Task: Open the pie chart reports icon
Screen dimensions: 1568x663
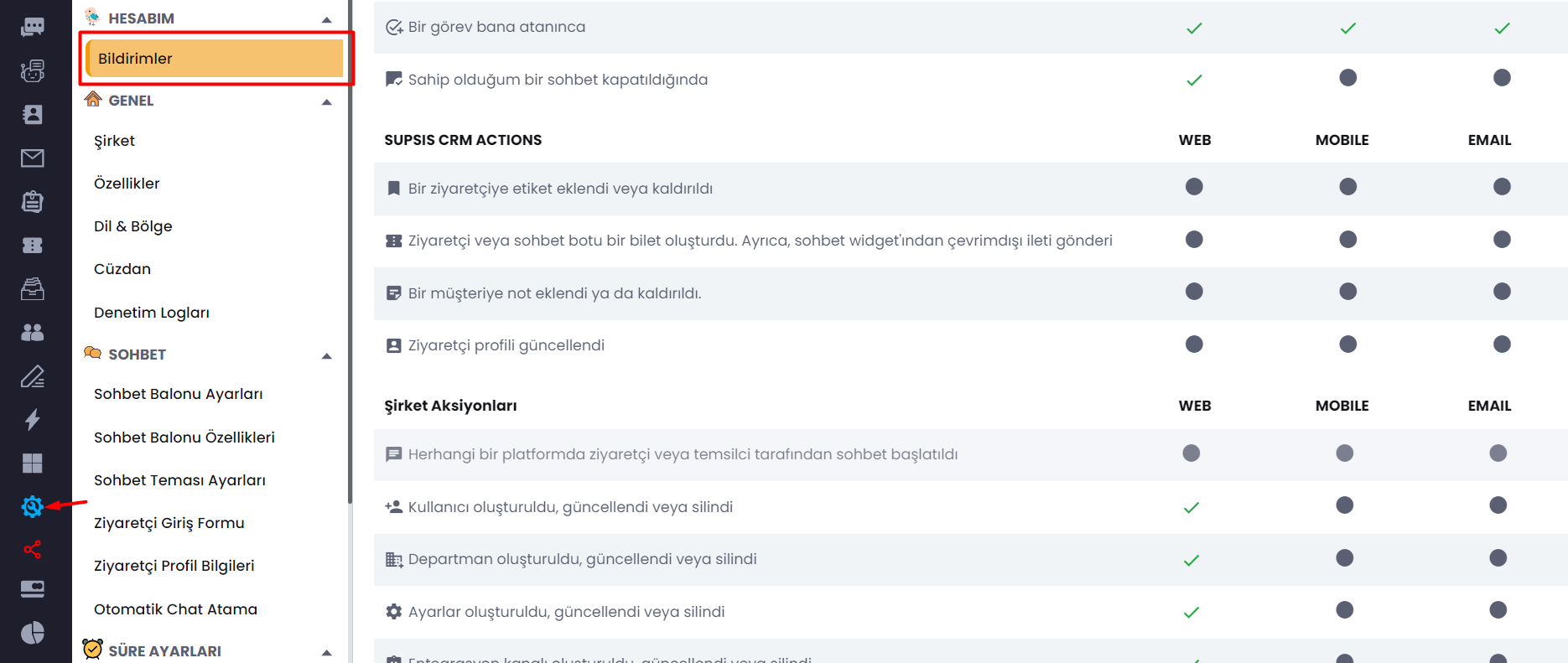Action: (x=32, y=633)
